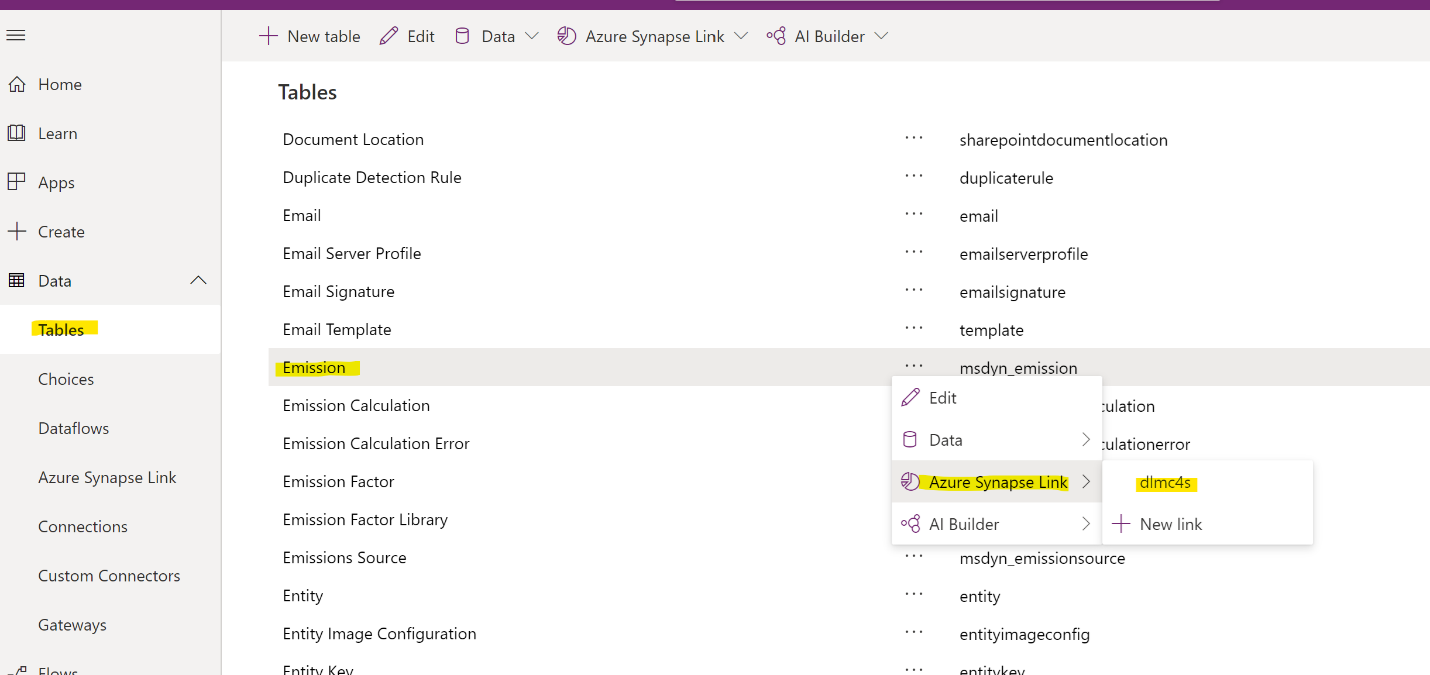Open the Emission Calculation Error table
The height and width of the screenshot is (675, 1430).
(376, 443)
